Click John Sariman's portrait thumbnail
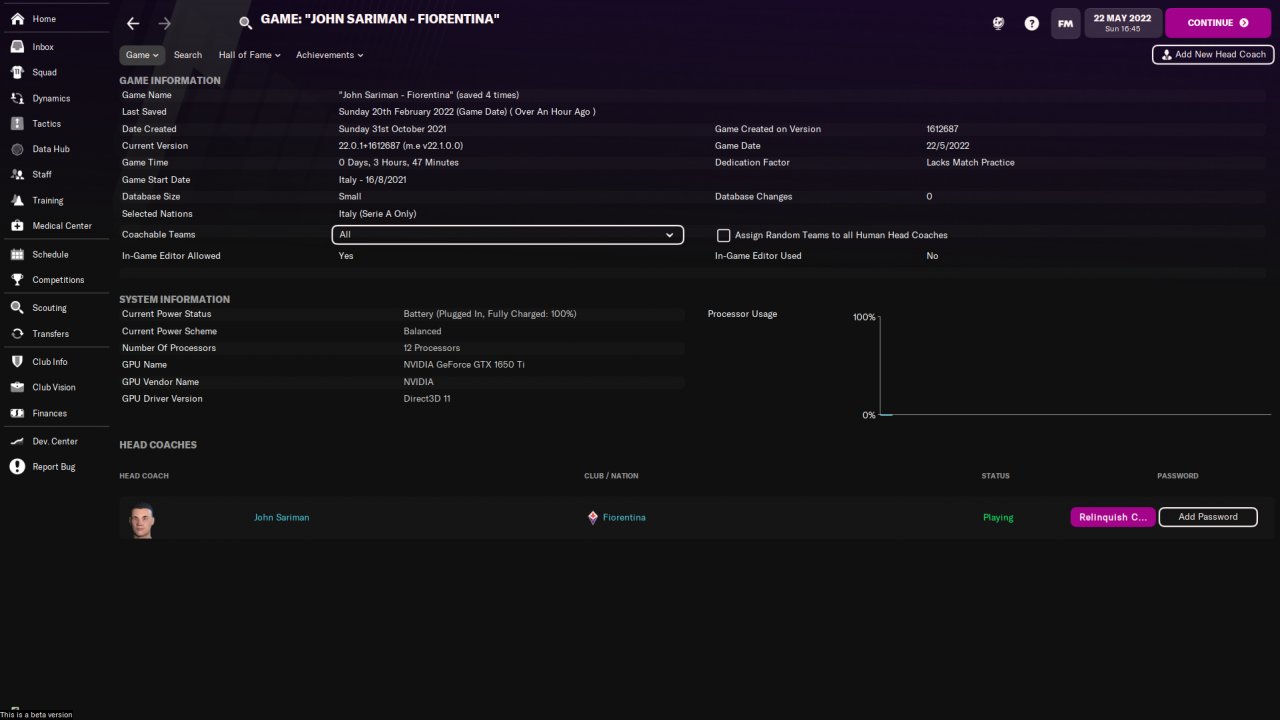 (x=142, y=519)
